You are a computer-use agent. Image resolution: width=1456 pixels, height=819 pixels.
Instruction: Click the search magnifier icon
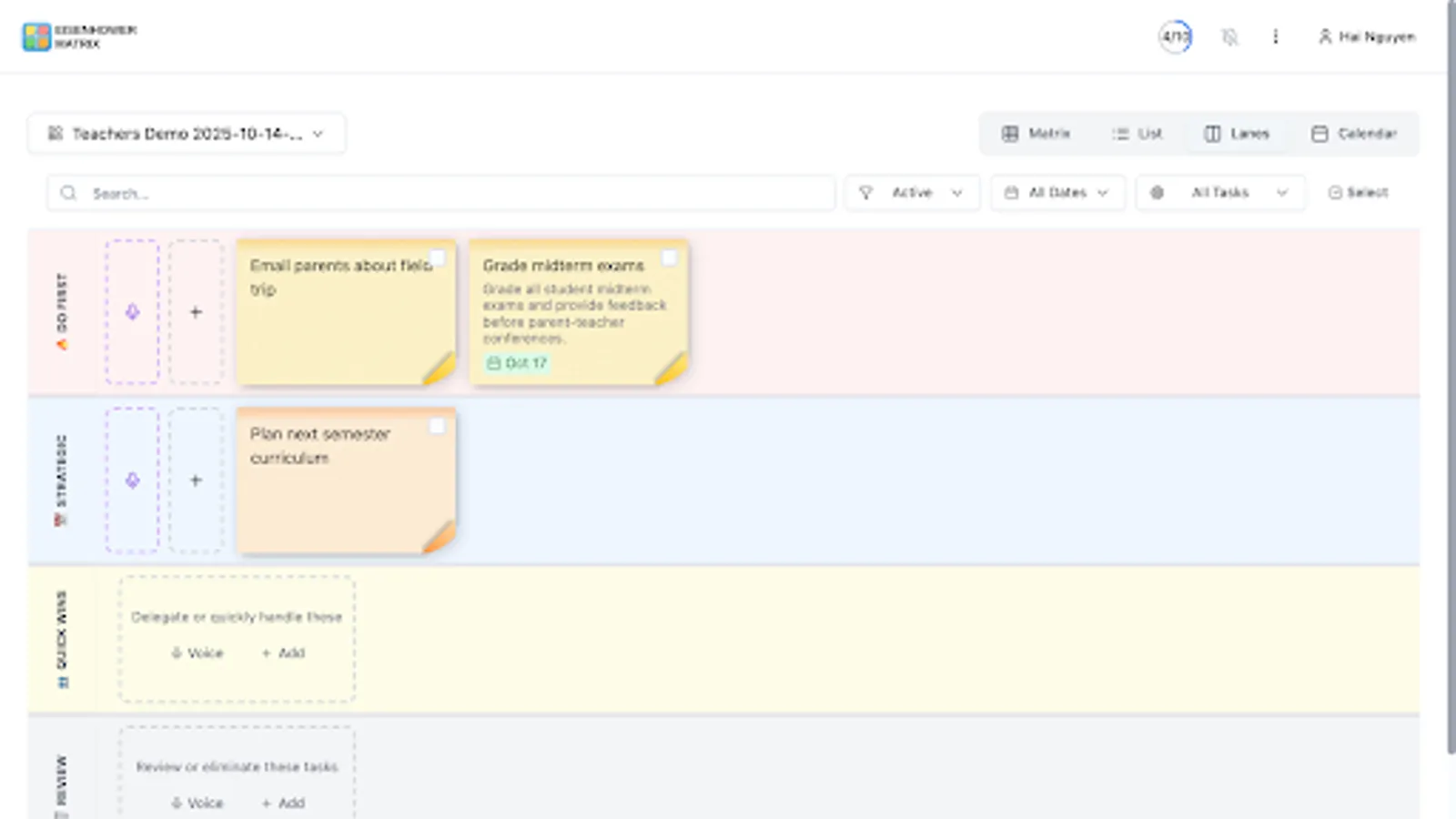click(68, 192)
